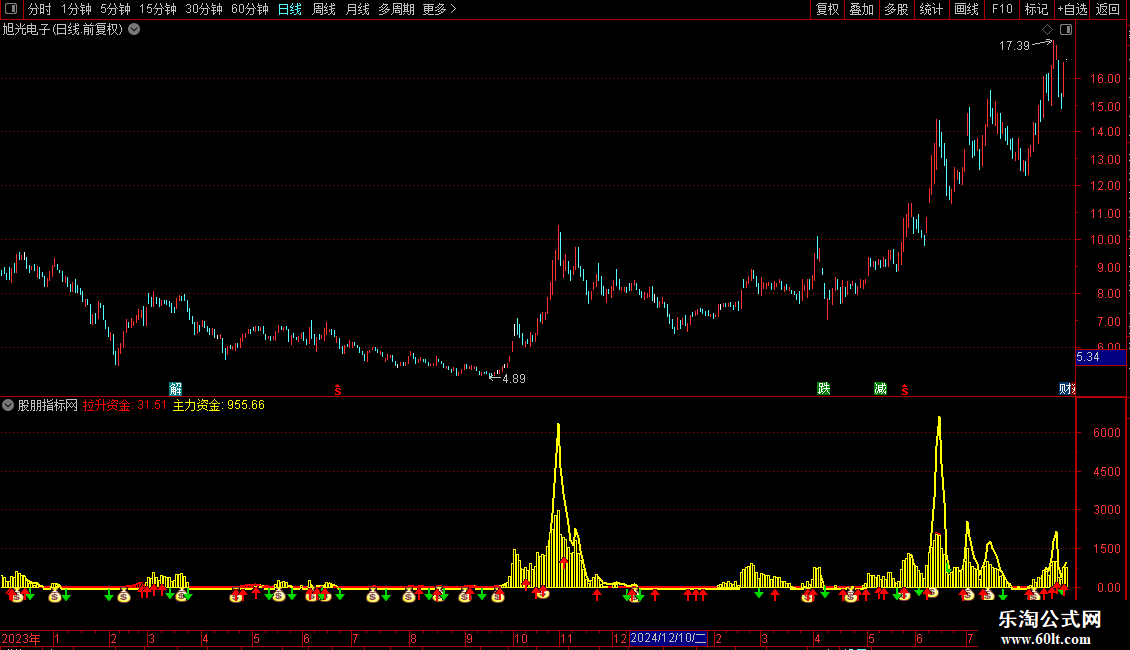Click the 4.89 low price label

pos(514,379)
